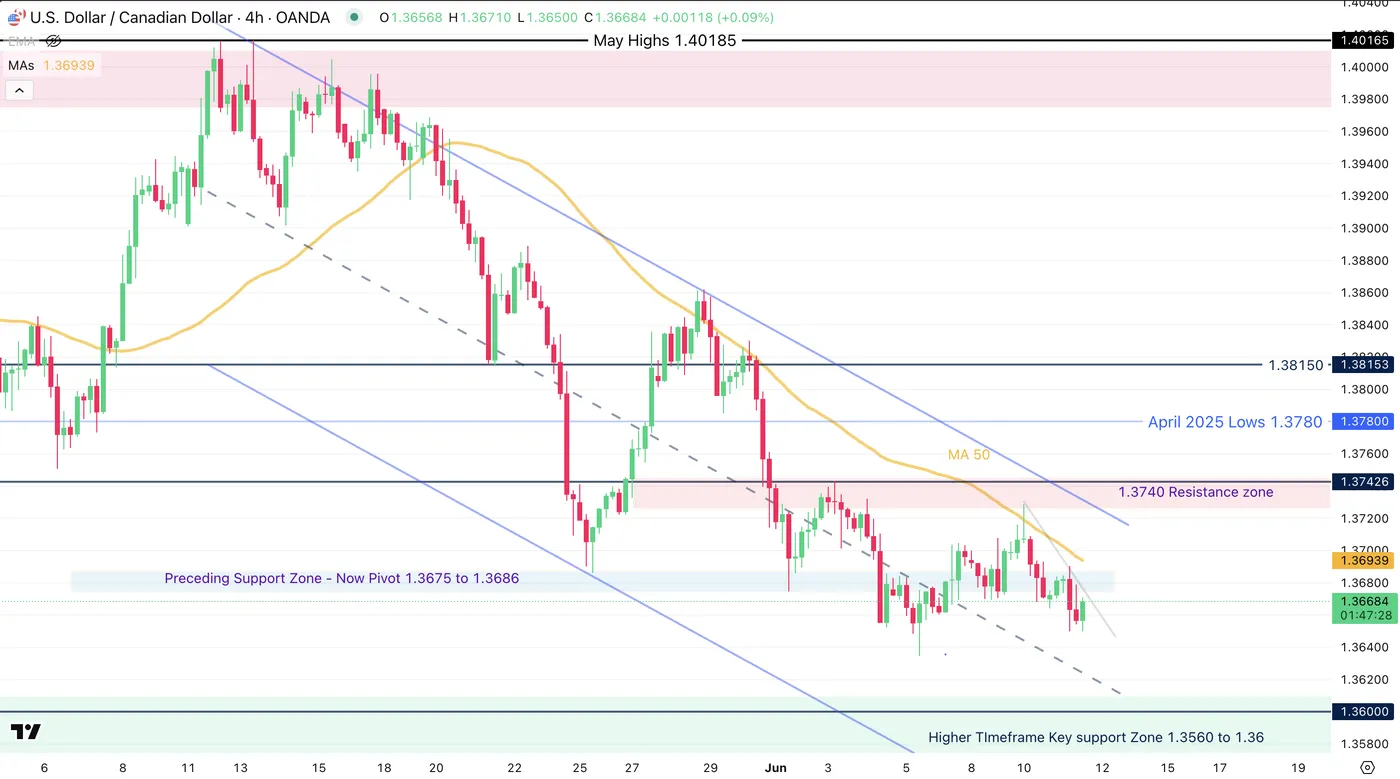Click the change value +0.00118 (+0.09%)

[x=714, y=18]
